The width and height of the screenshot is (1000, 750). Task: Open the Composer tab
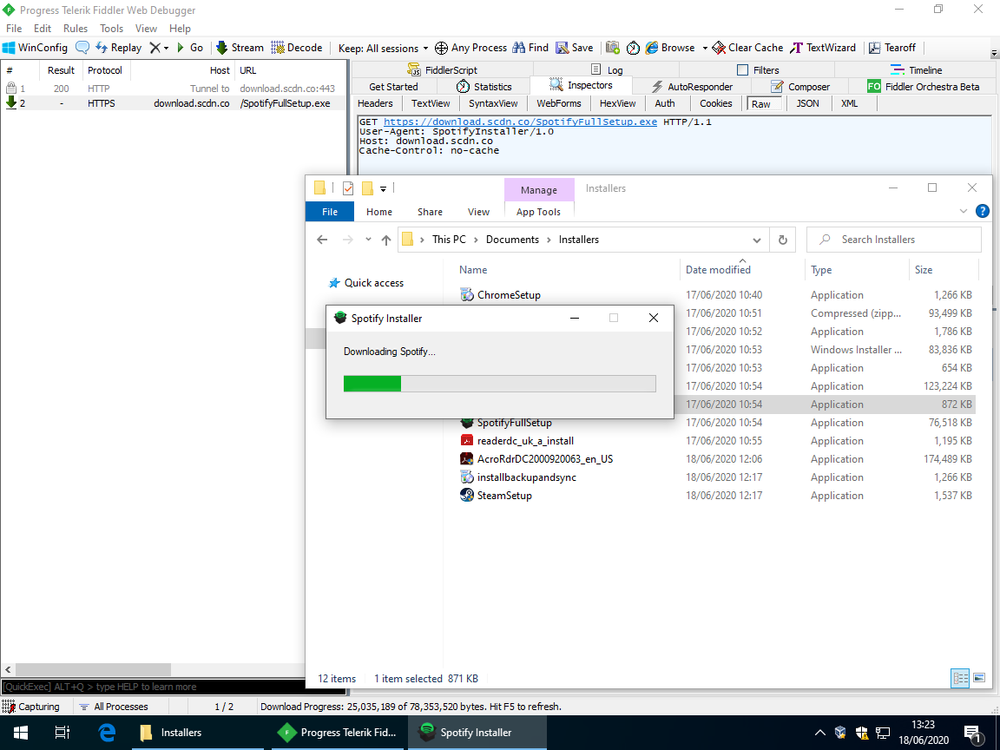click(800, 86)
